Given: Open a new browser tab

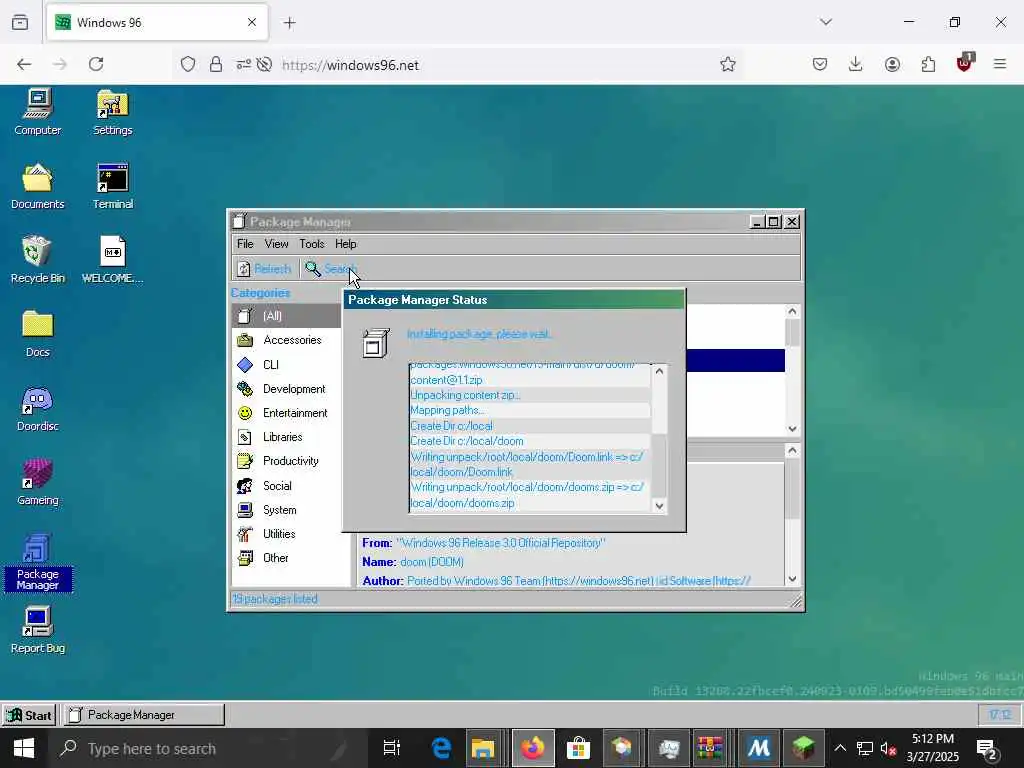Looking at the screenshot, I should click(x=290, y=23).
